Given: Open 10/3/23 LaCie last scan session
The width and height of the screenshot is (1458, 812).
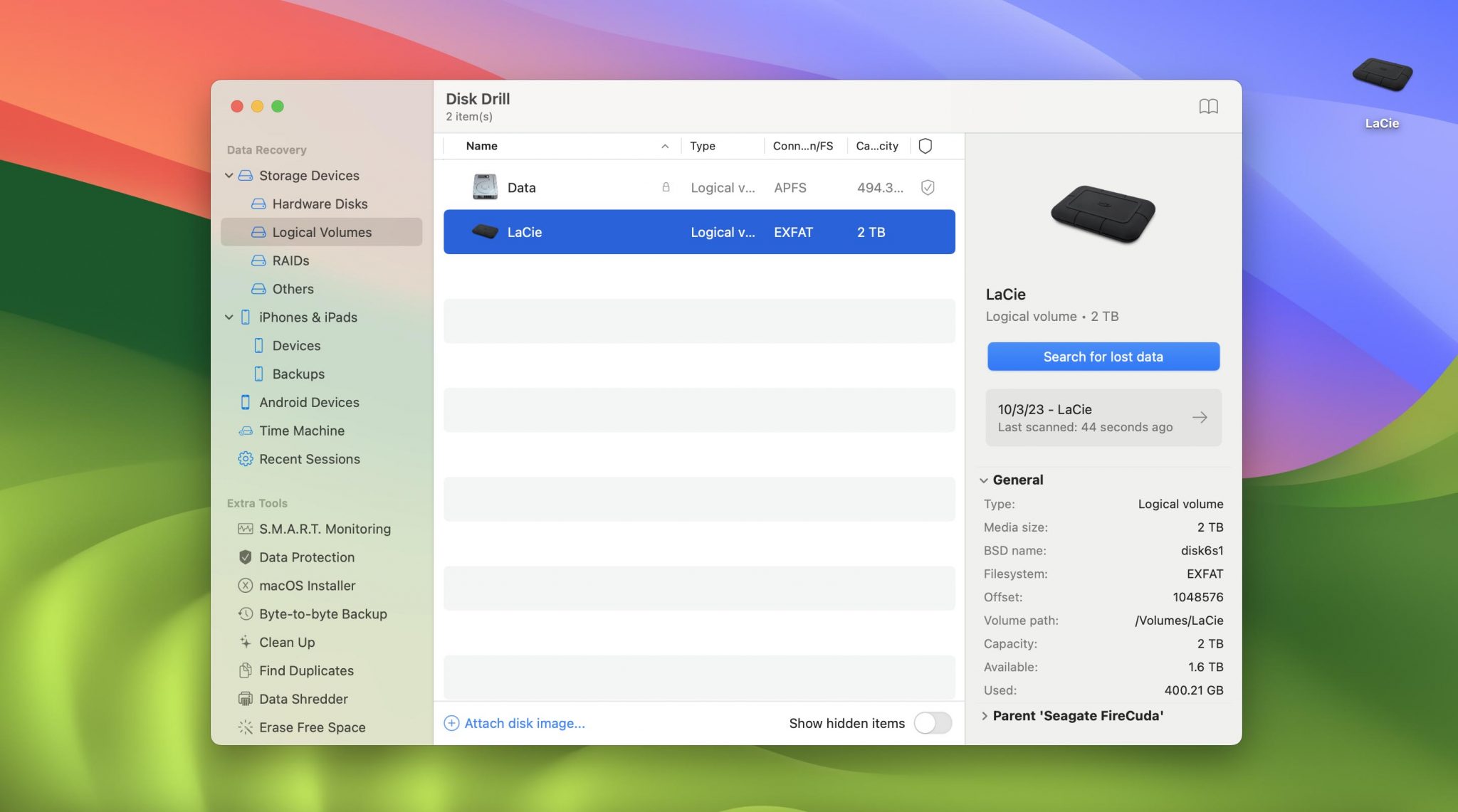Looking at the screenshot, I should tap(1103, 418).
